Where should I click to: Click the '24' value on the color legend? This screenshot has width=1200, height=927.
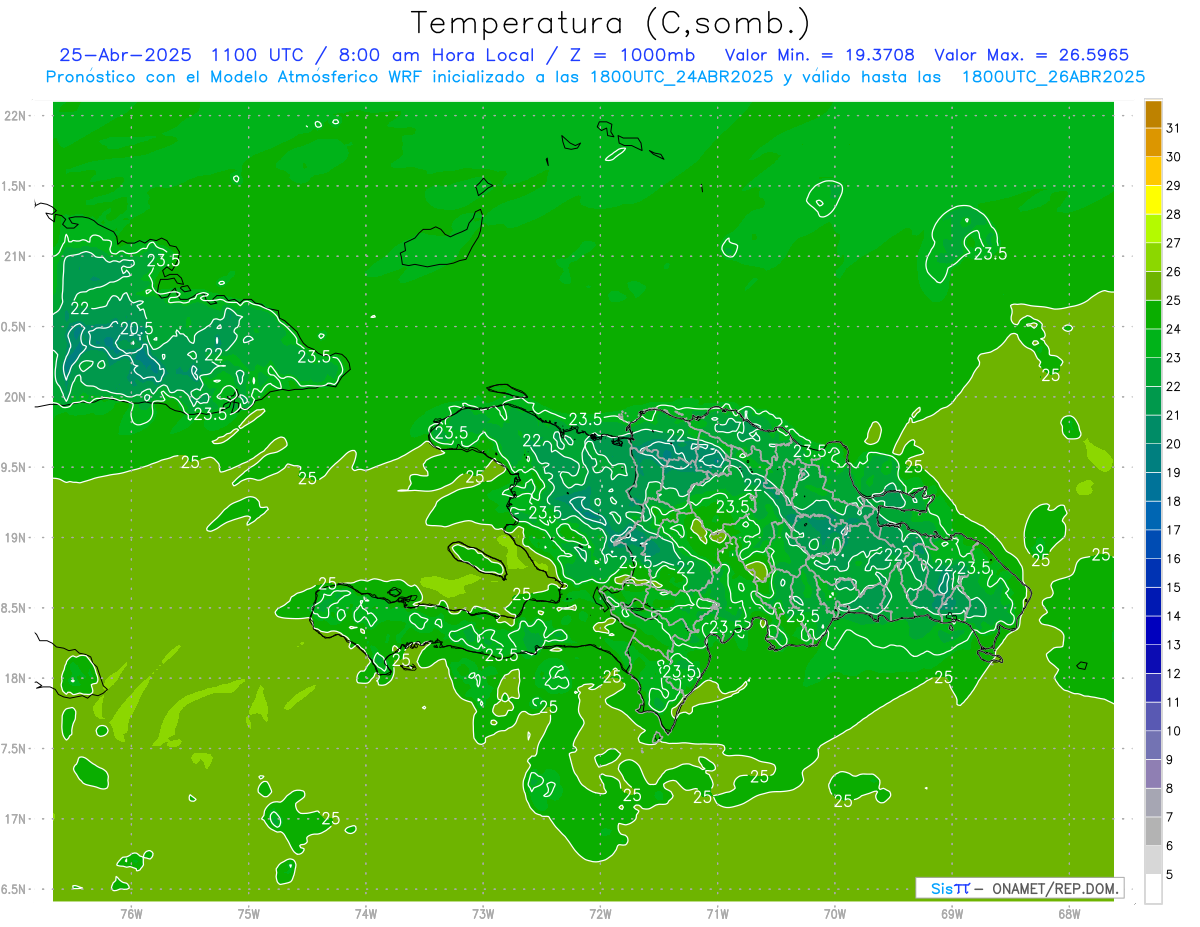point(1174,329)
